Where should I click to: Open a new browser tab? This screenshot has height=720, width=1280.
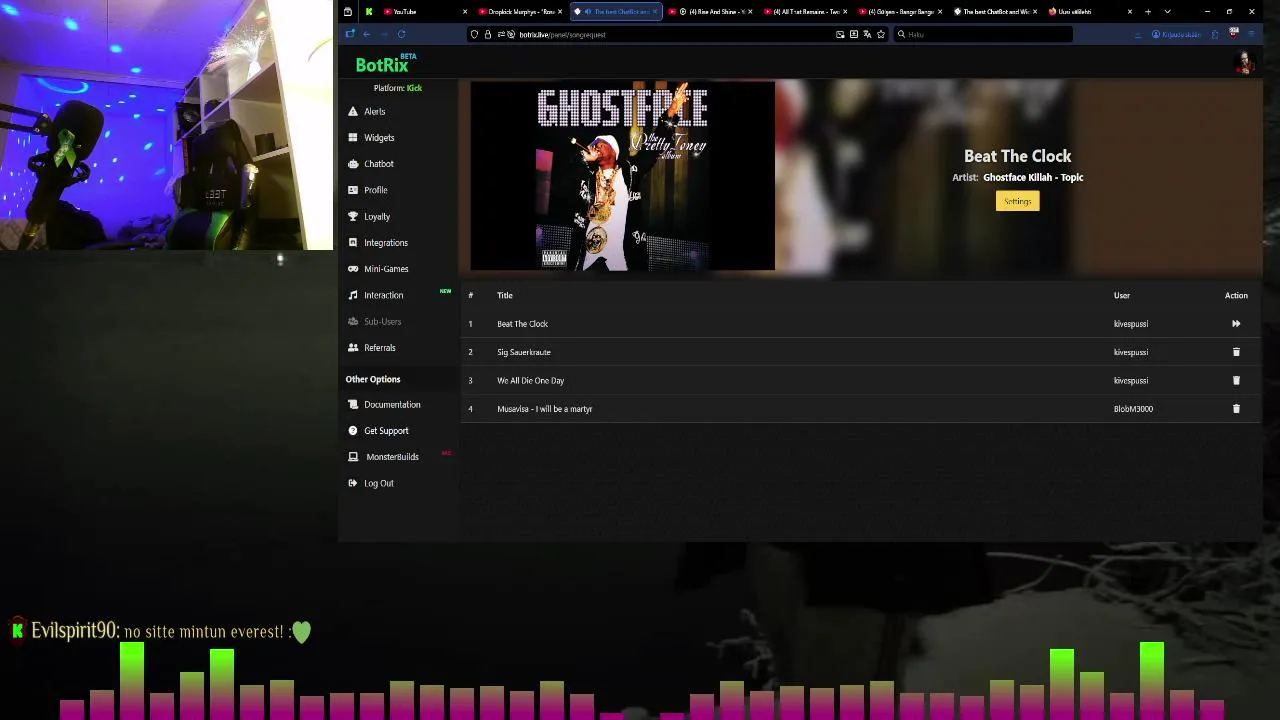tap(1148, 12)
